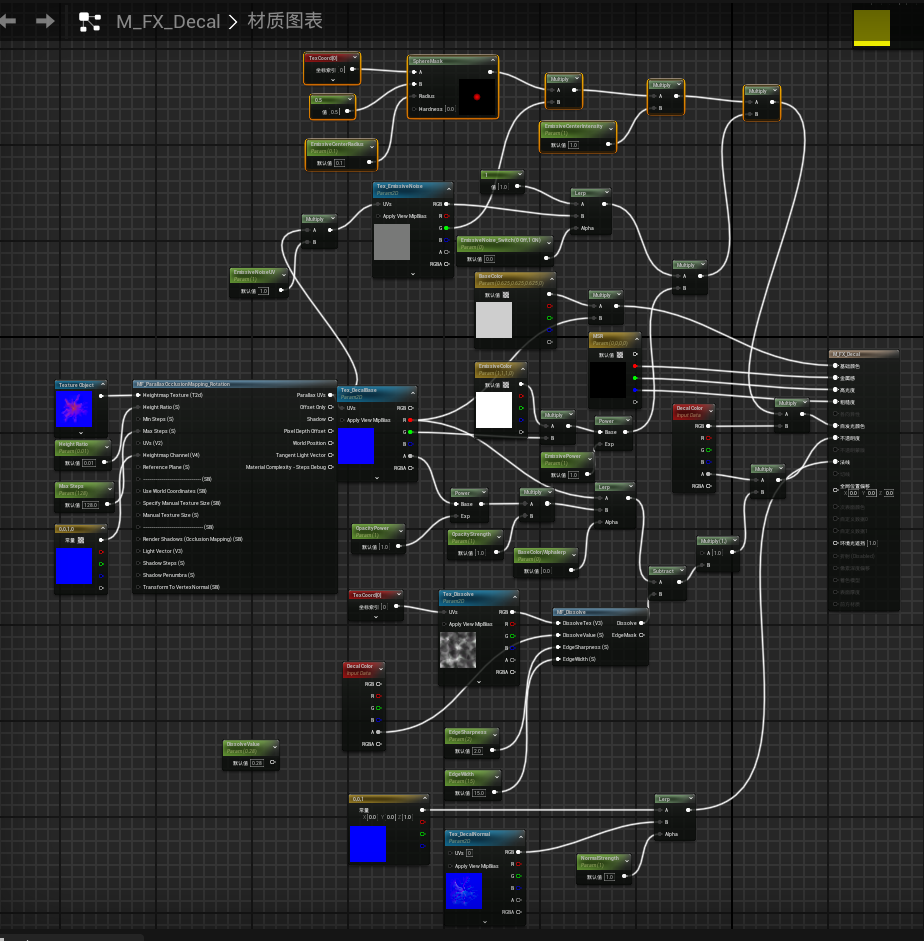Click the SphereMask node red dot preview

tap(477, 97)
